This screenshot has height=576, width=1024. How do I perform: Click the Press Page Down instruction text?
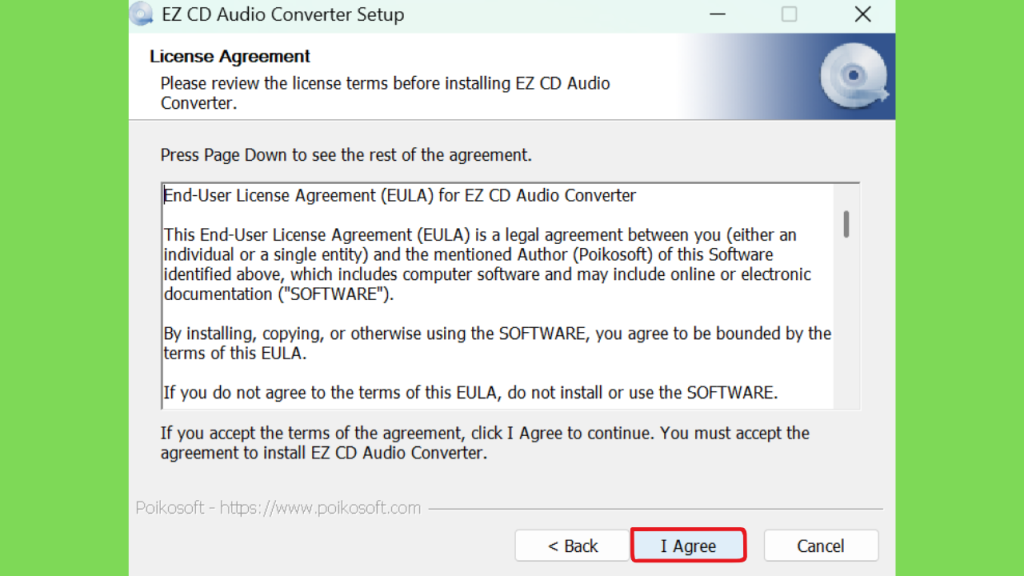click(346, 155)
